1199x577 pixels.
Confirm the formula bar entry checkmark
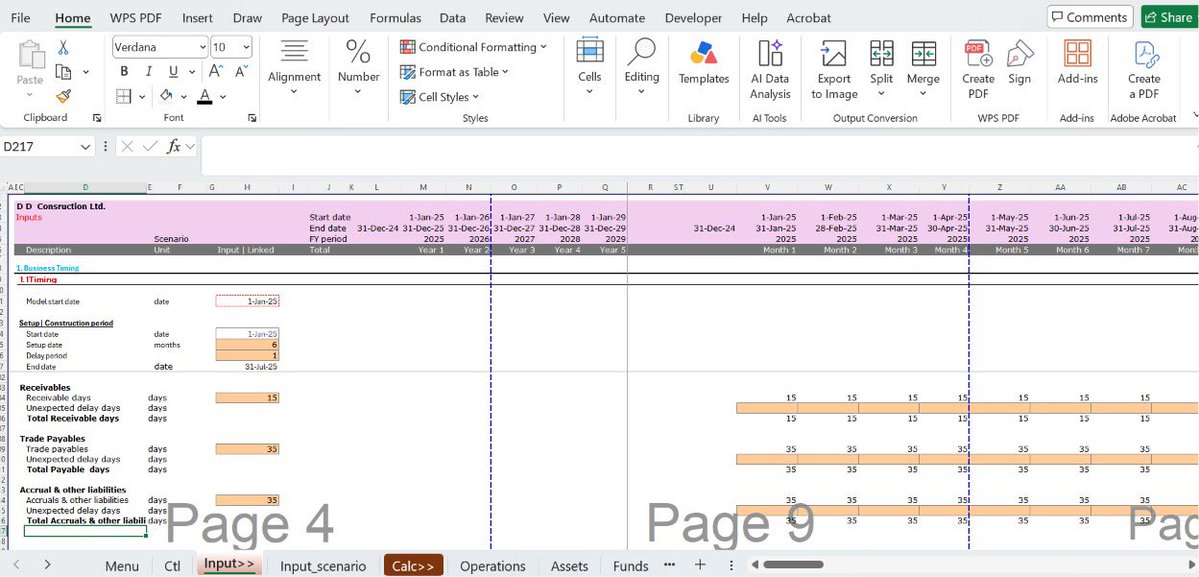150,147
